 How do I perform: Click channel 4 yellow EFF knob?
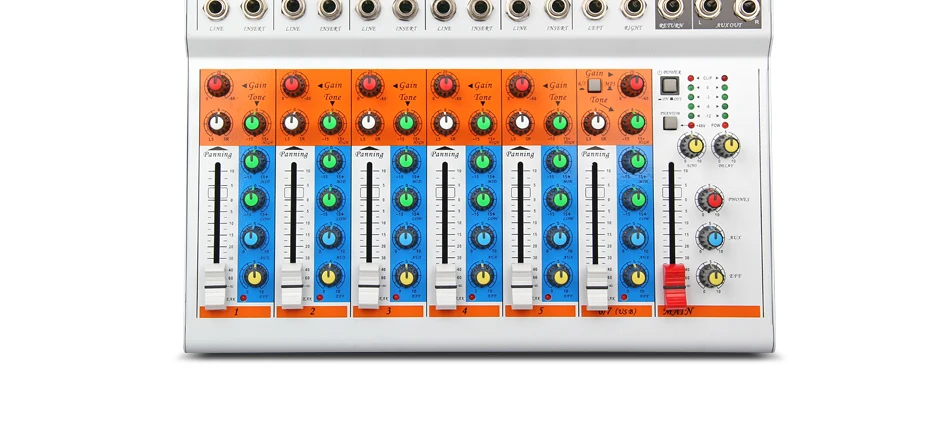(483, 277)
